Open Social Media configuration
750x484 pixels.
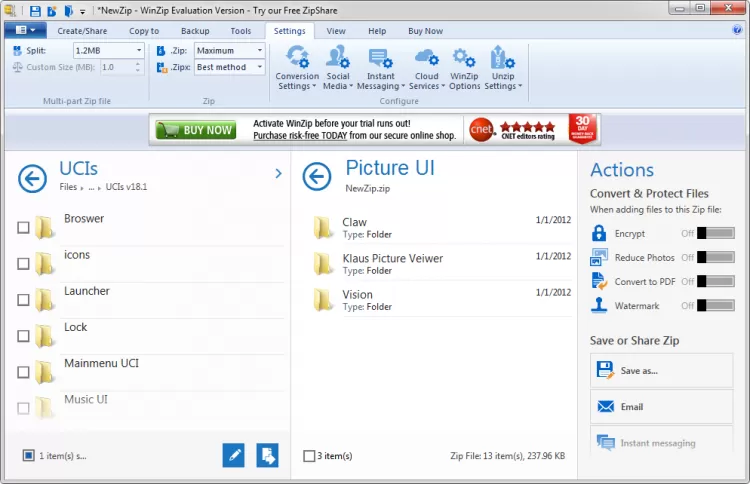[x=338, y=67]
